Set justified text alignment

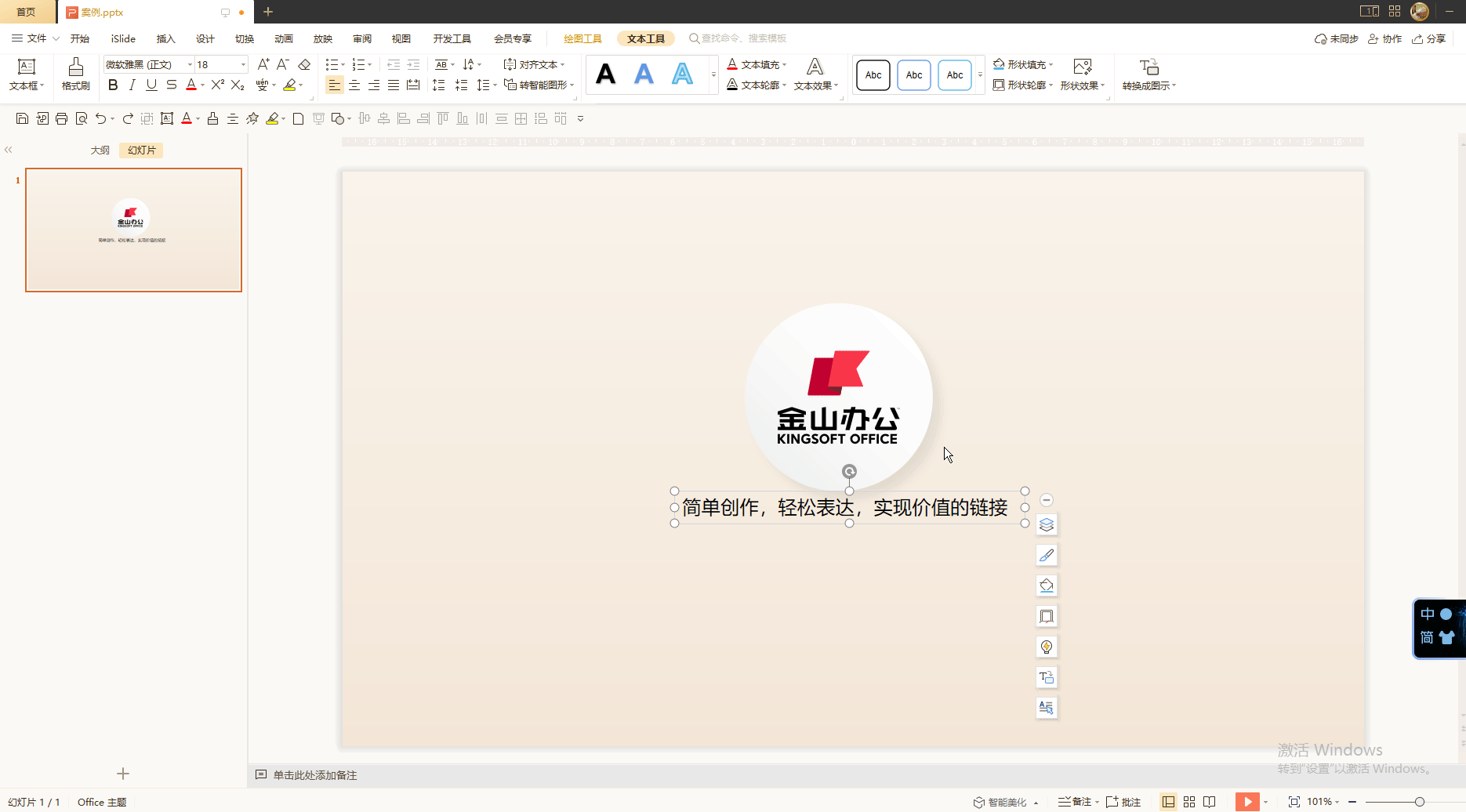(394, 85)
